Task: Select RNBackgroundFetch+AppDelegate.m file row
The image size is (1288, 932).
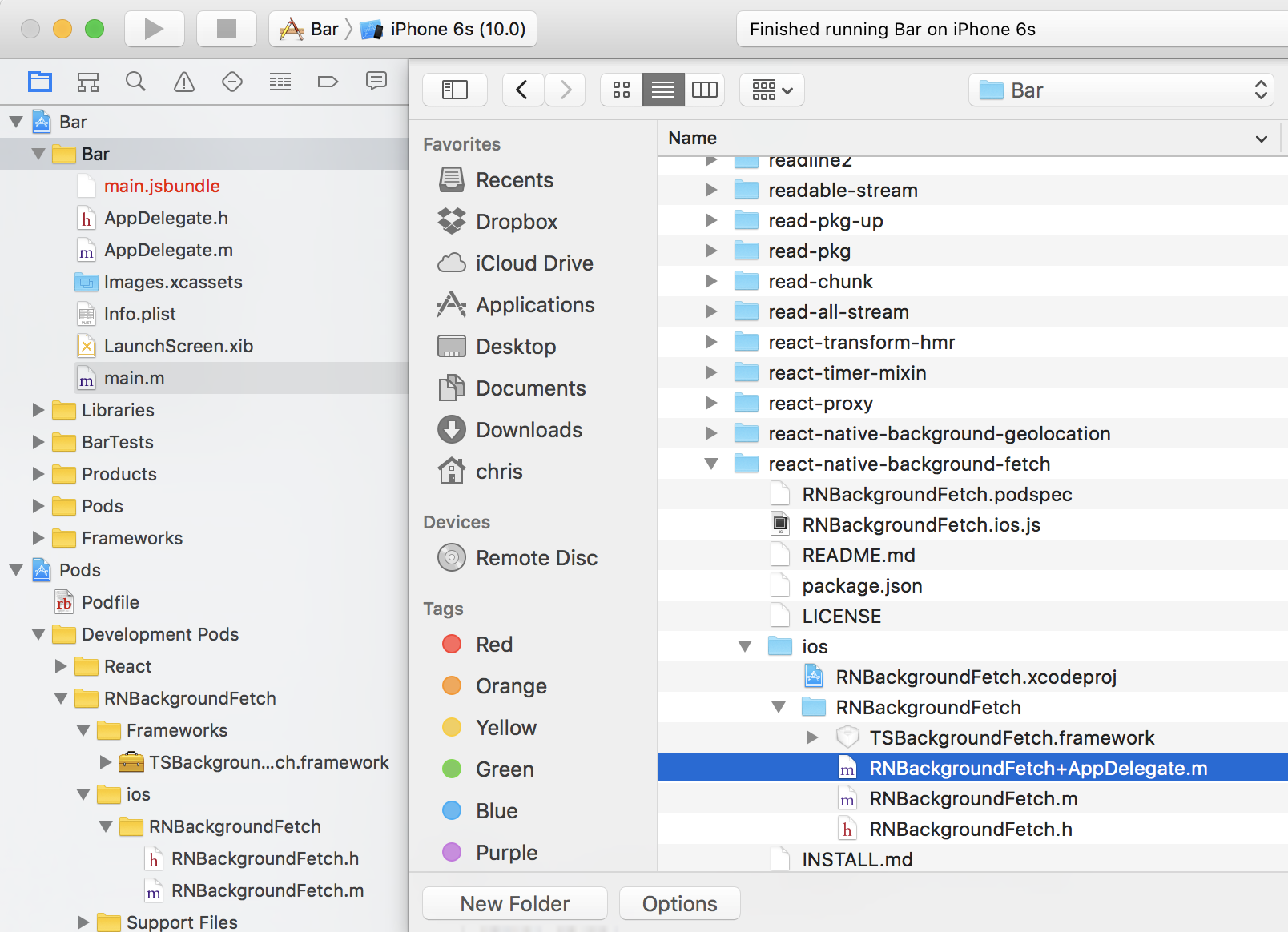Action: 973,768
